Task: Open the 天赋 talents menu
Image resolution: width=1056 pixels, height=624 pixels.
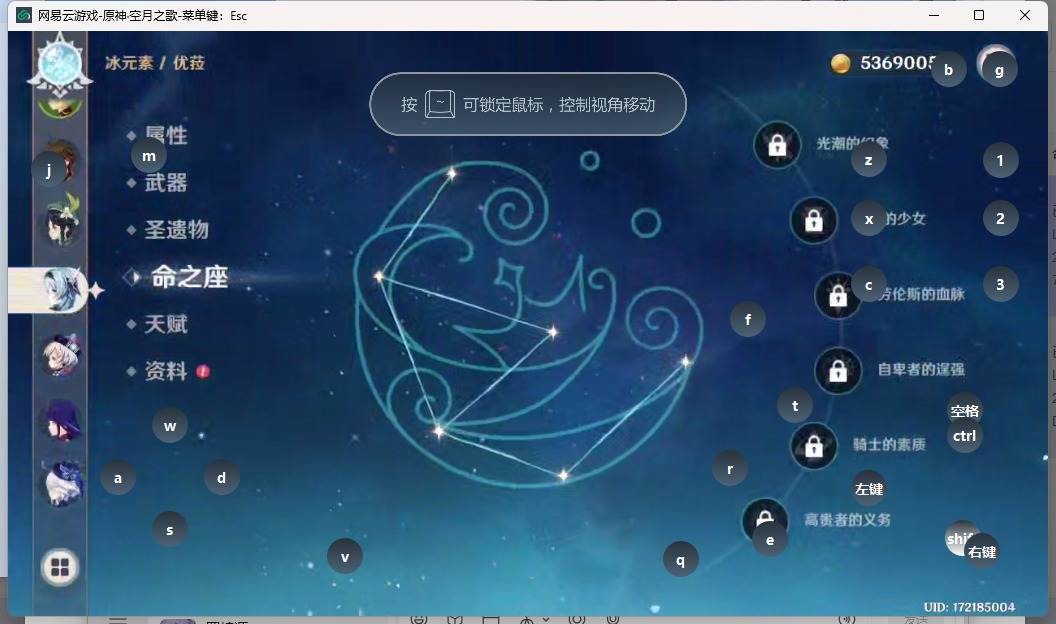Action: click(x=166, y=324)
